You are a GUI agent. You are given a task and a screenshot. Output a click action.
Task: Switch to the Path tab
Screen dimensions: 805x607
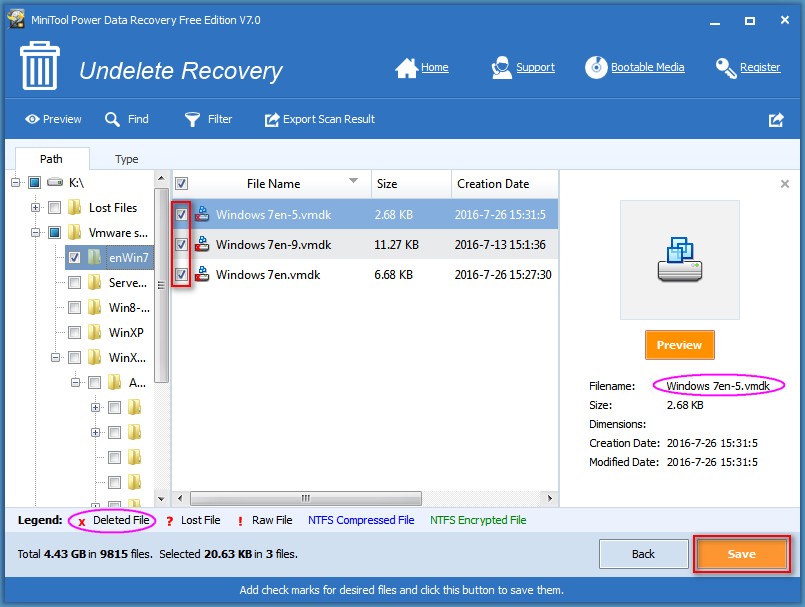[51, 159]
